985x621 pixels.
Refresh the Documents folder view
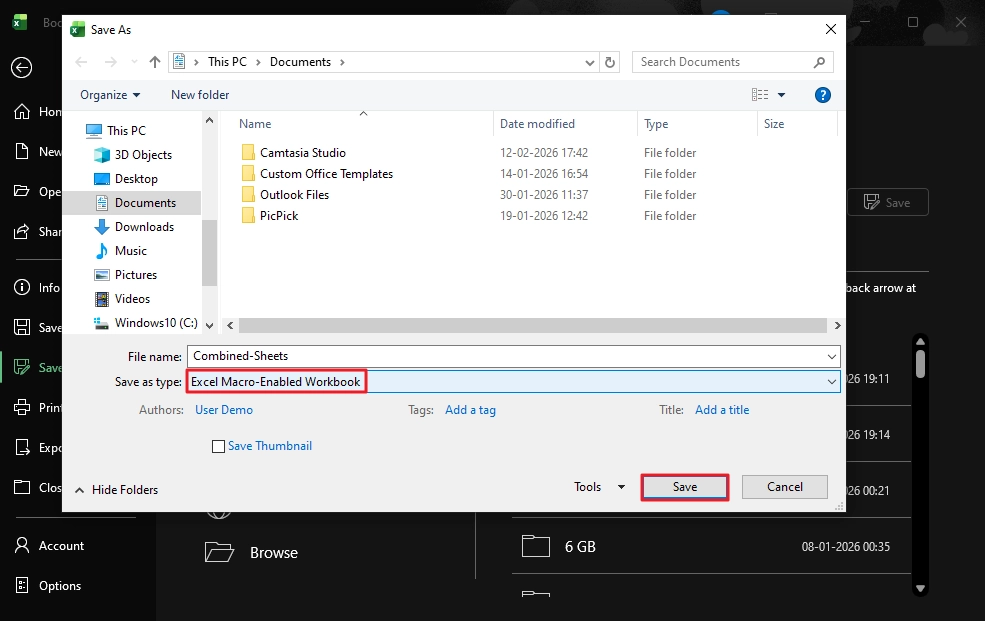[x=610, y=61]
